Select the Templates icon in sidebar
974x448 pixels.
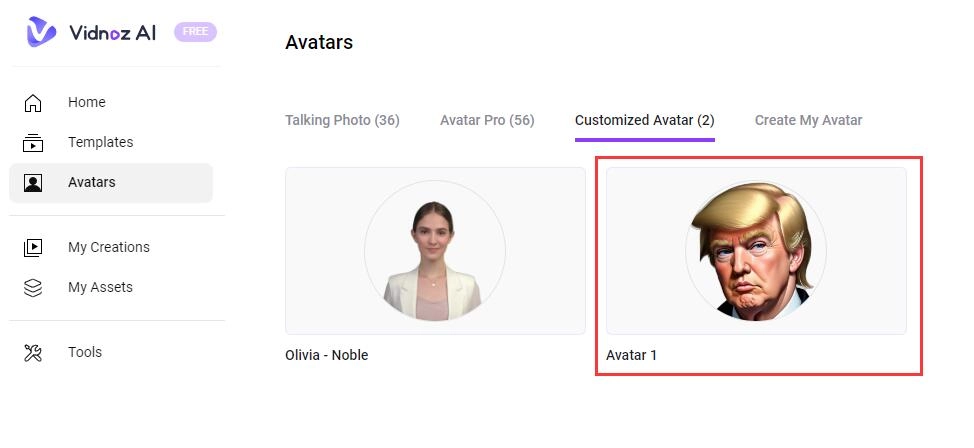(33, 143)
